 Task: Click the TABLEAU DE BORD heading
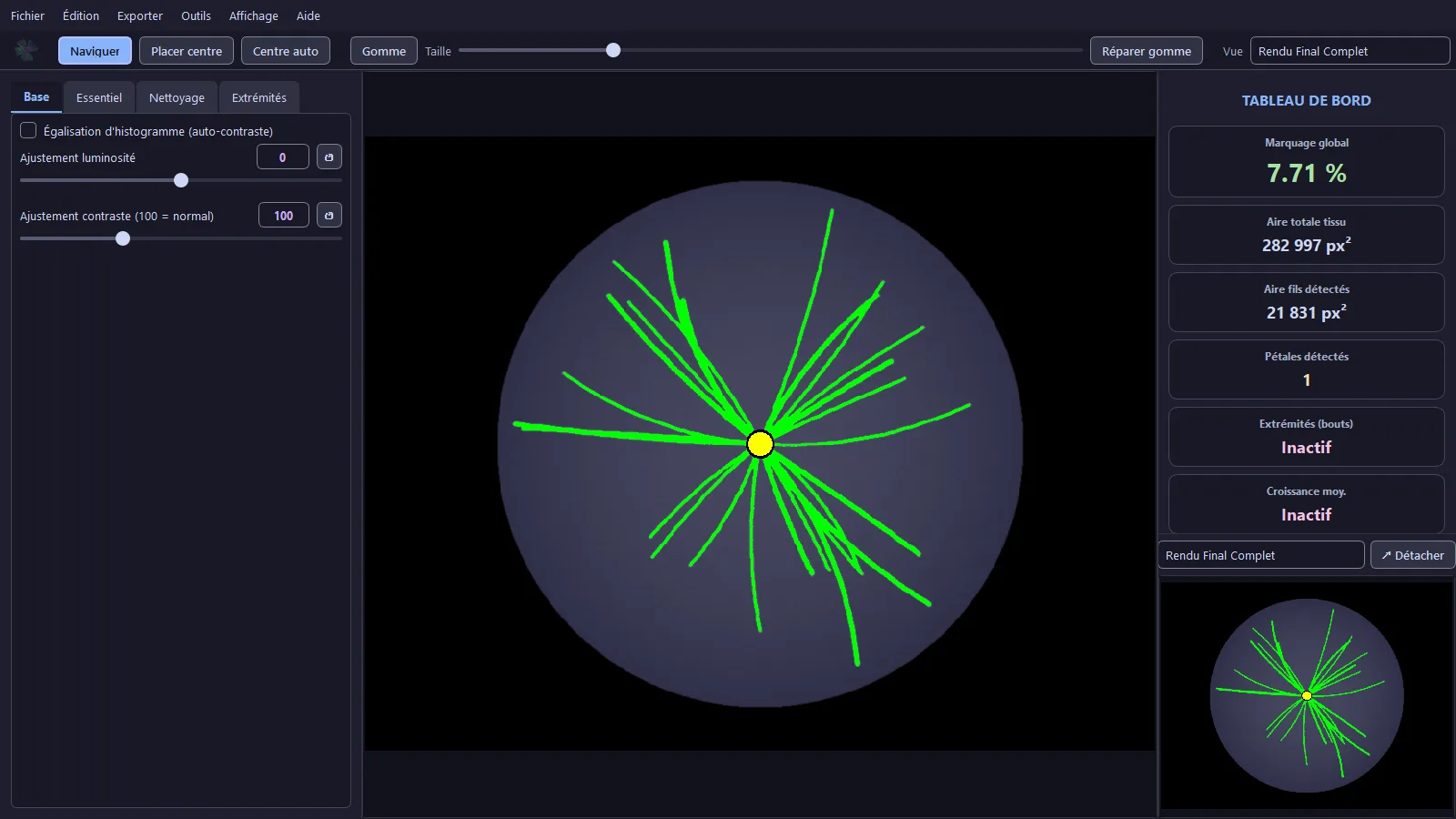[x=1307, y=101]
